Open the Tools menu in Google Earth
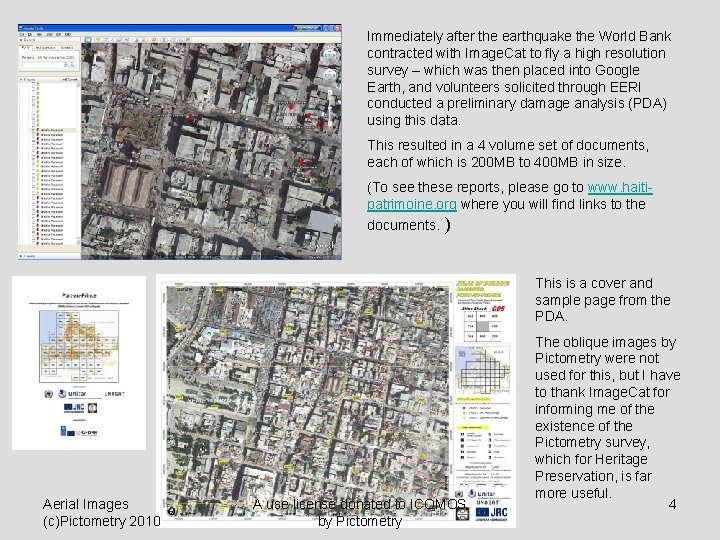Image resolution: width=720 pixels, height=540 pixels. (50, 34)
